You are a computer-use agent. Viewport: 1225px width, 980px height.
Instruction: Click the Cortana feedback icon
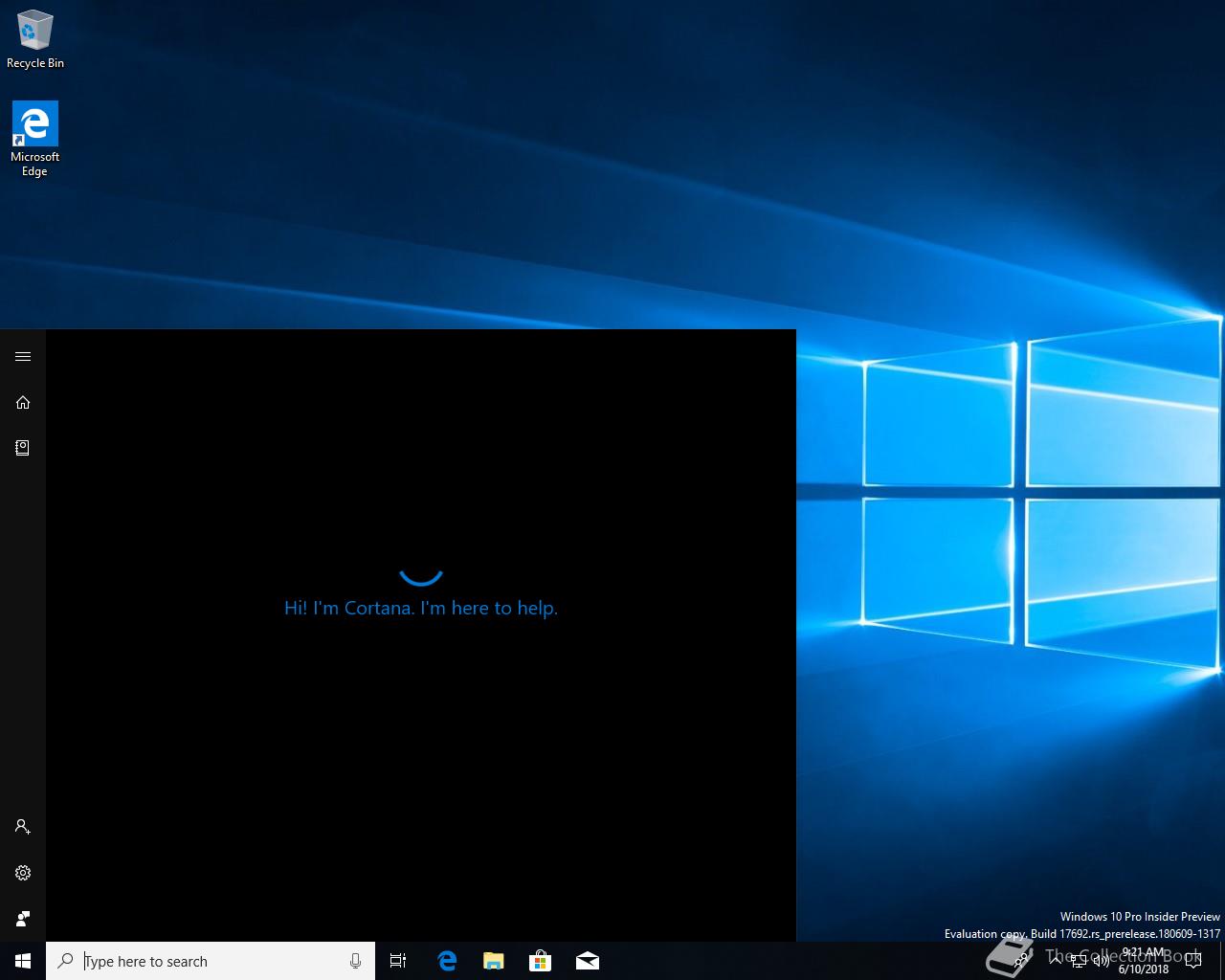[x=23, y=919]
